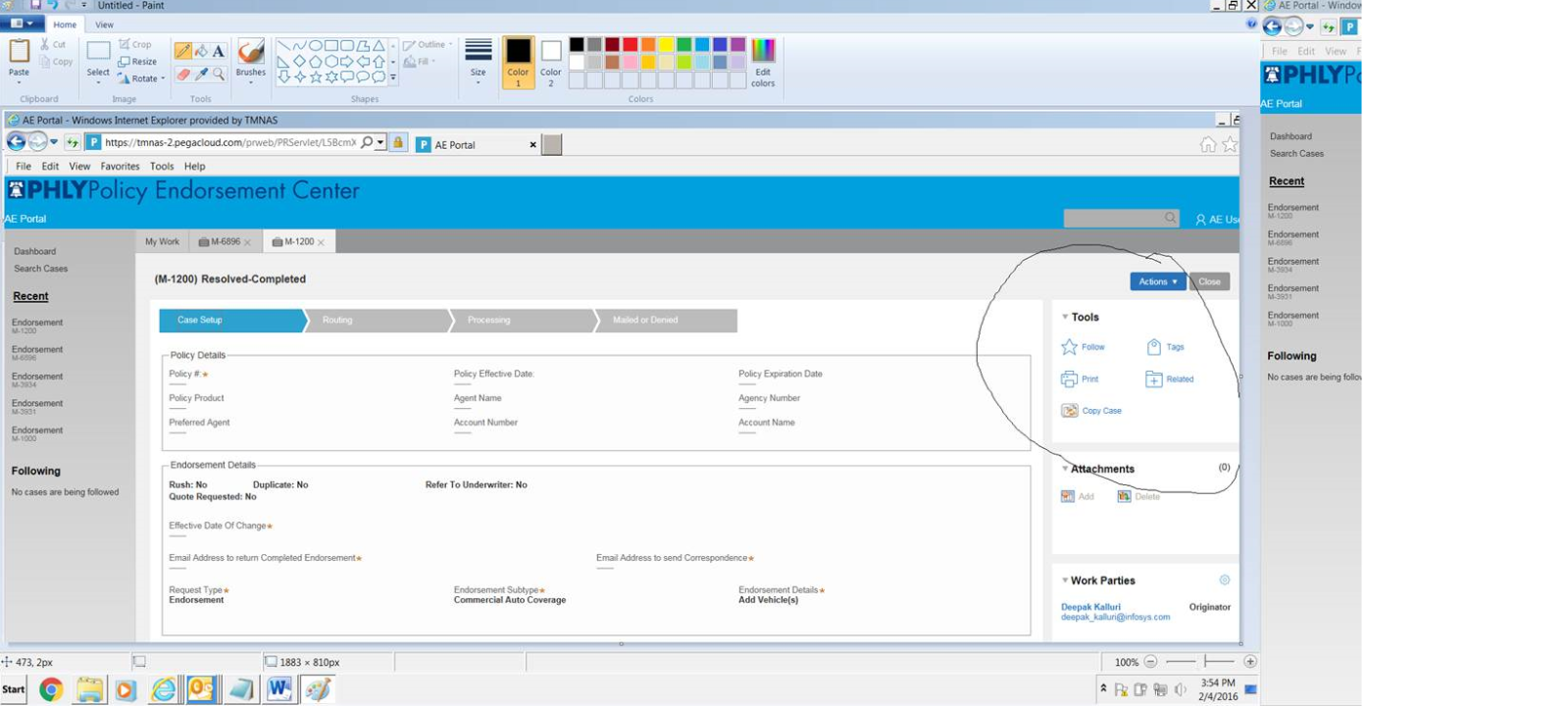This screenshot has width=1568, height=706.
Task: Open the Paste dropdown arrow
Action: [x=19, y=82]
